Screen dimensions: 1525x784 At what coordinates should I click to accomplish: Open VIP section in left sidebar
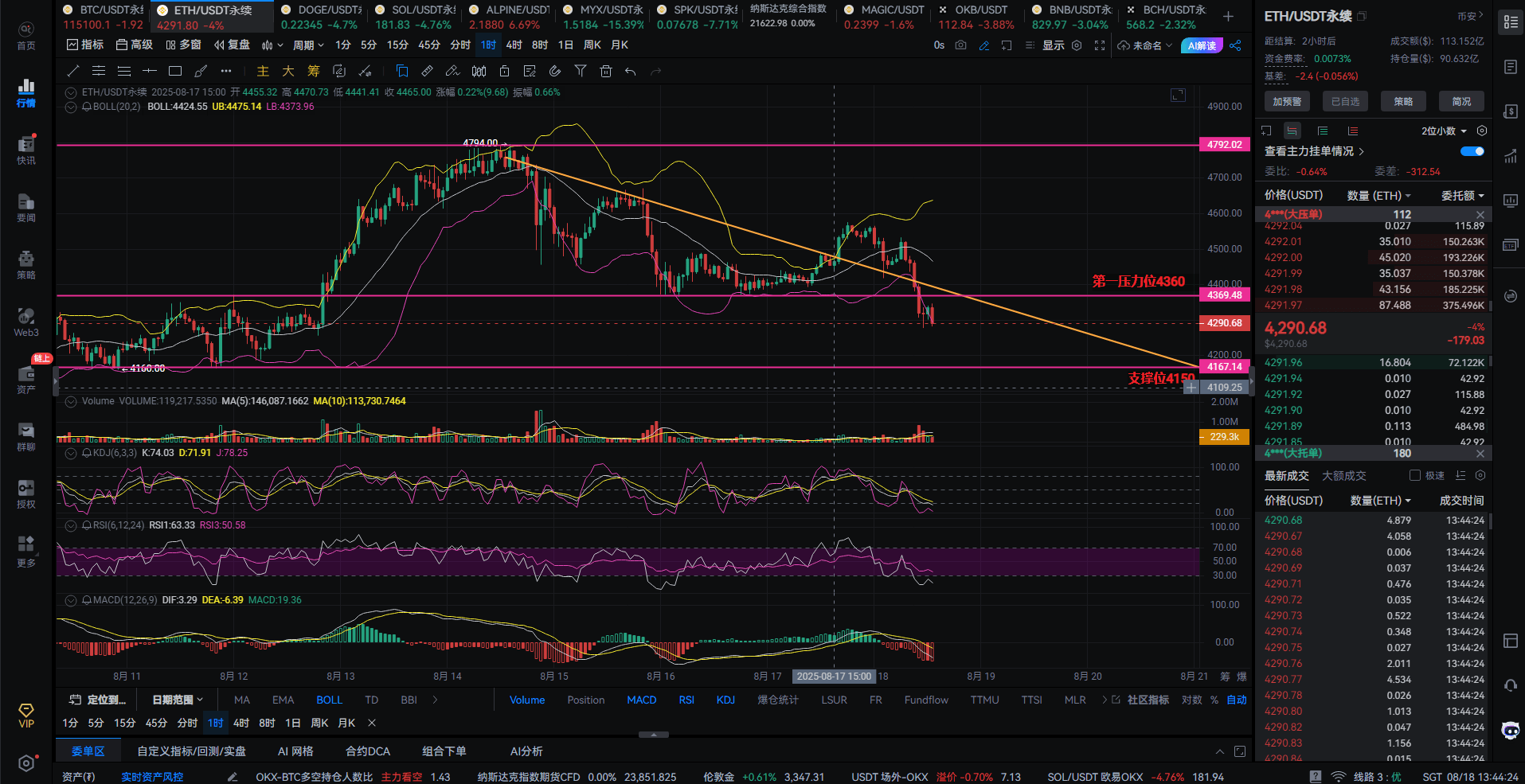tap(26, 715)
